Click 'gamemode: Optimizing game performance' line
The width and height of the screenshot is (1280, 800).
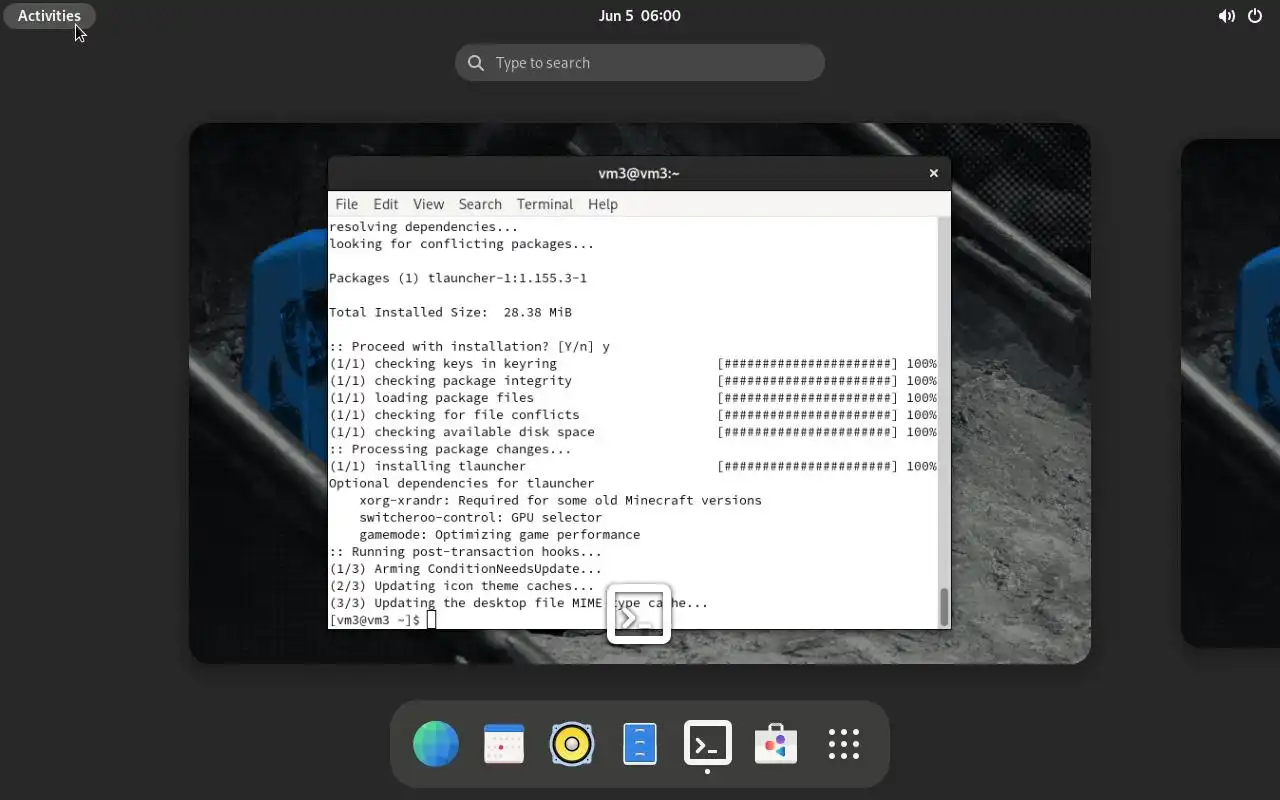click(499, 534)
